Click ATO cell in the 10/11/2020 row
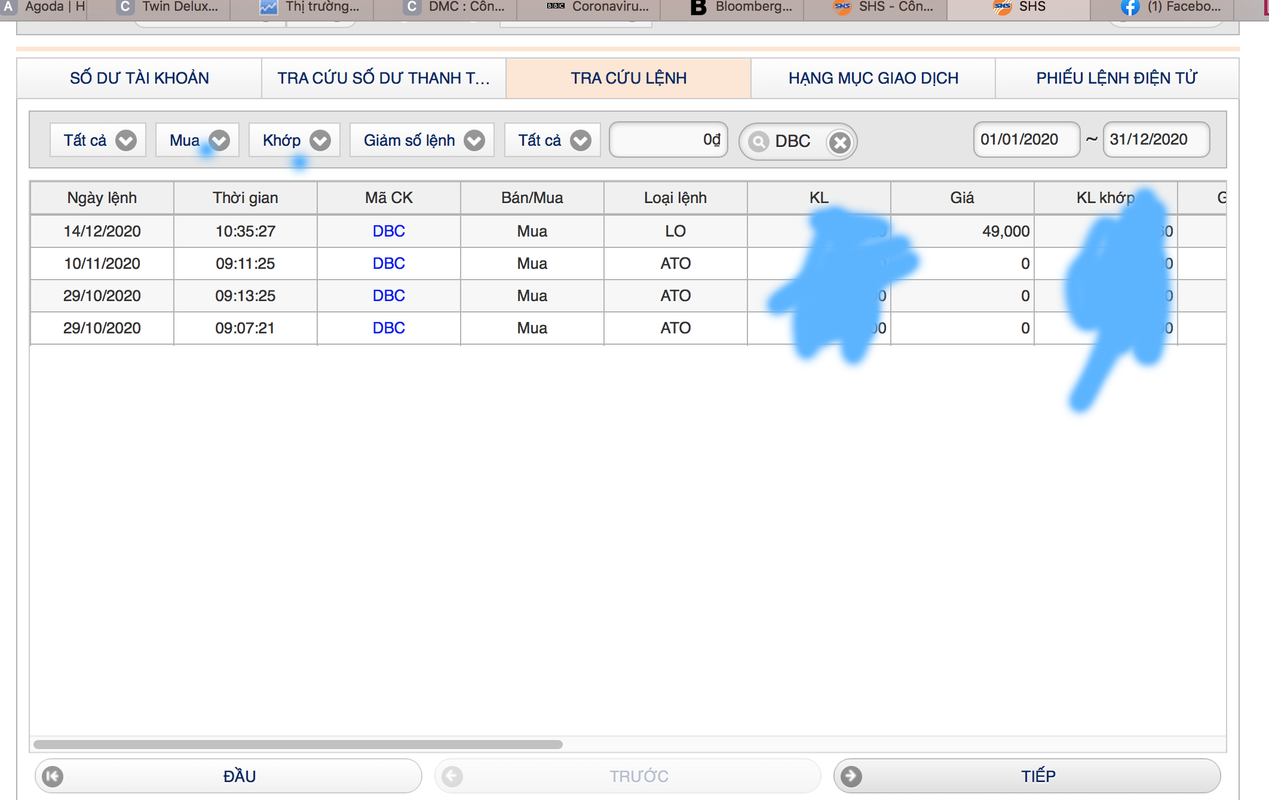 pos(675,263)
